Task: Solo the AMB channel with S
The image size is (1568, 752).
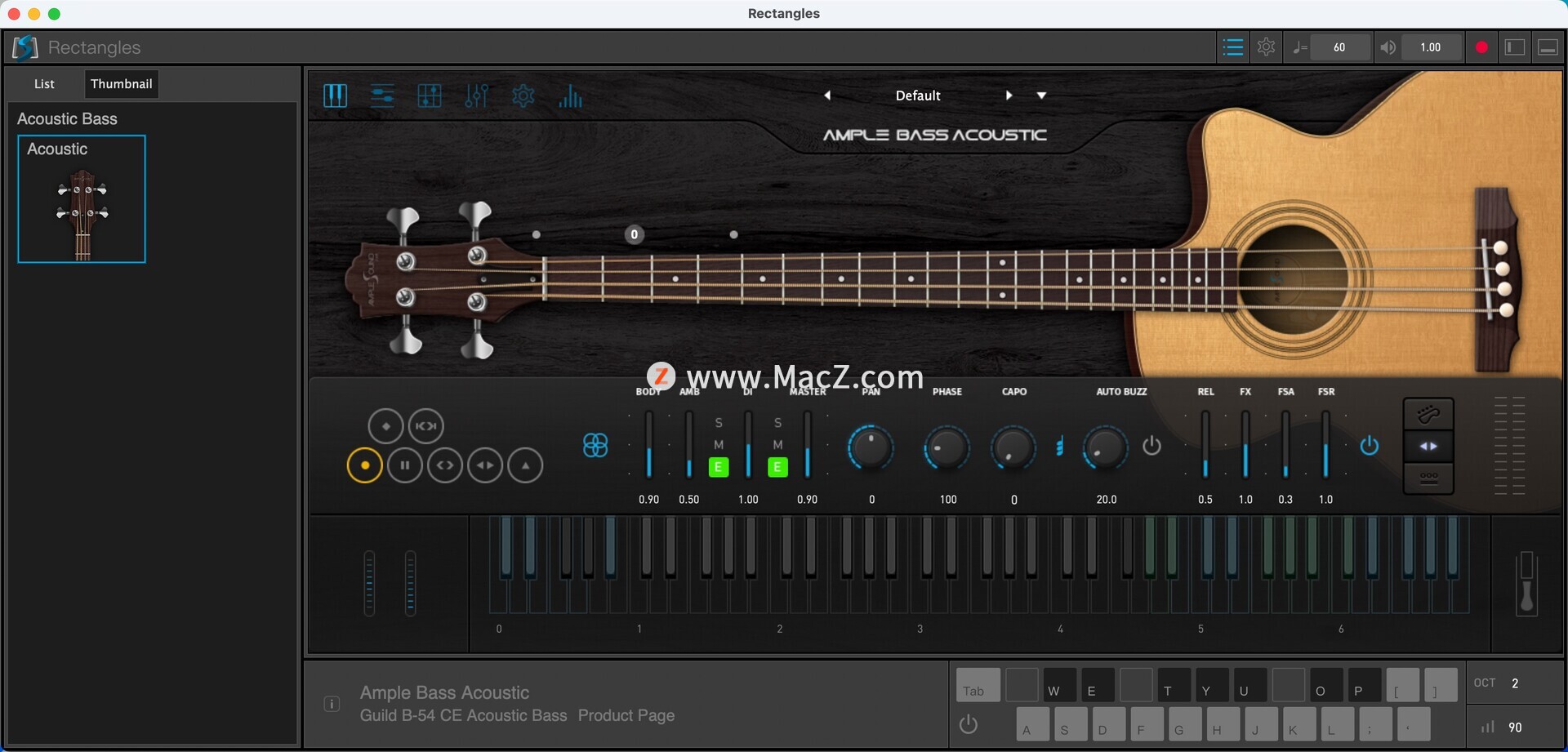Action: (719, 423)
